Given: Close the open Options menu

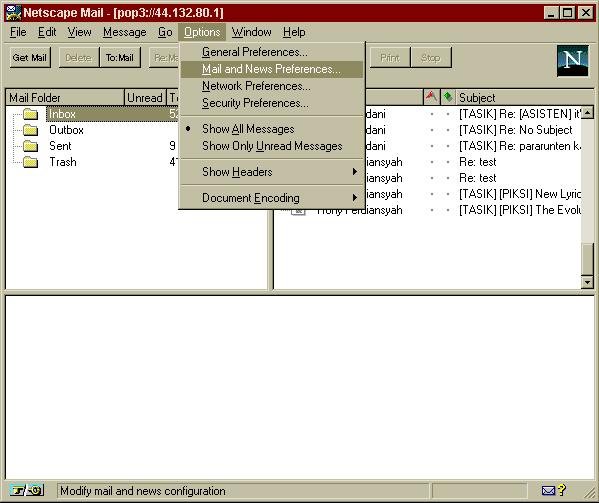Looking at the screenshot, I should pyautogui.click(x=202, y=32).
